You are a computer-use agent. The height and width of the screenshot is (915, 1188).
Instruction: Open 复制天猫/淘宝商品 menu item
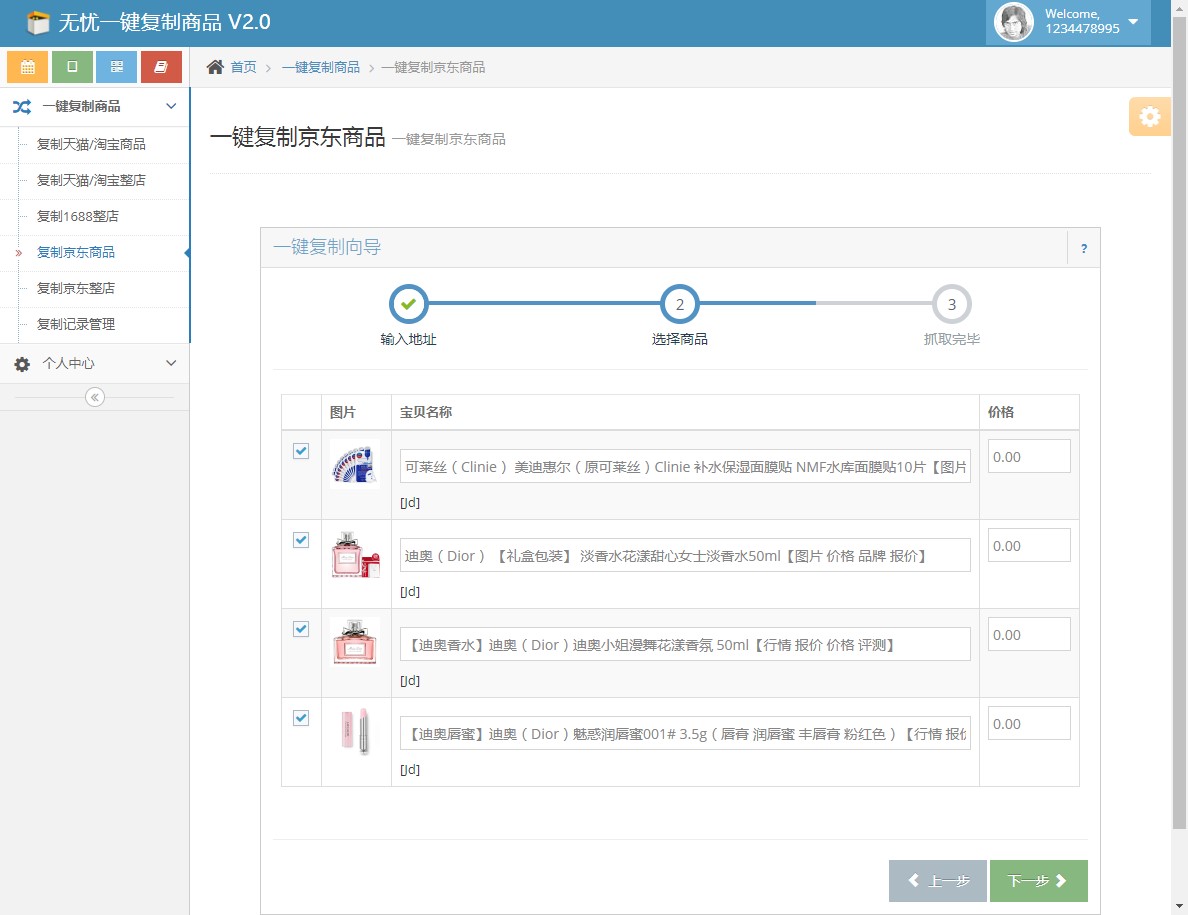pos(91,144)
